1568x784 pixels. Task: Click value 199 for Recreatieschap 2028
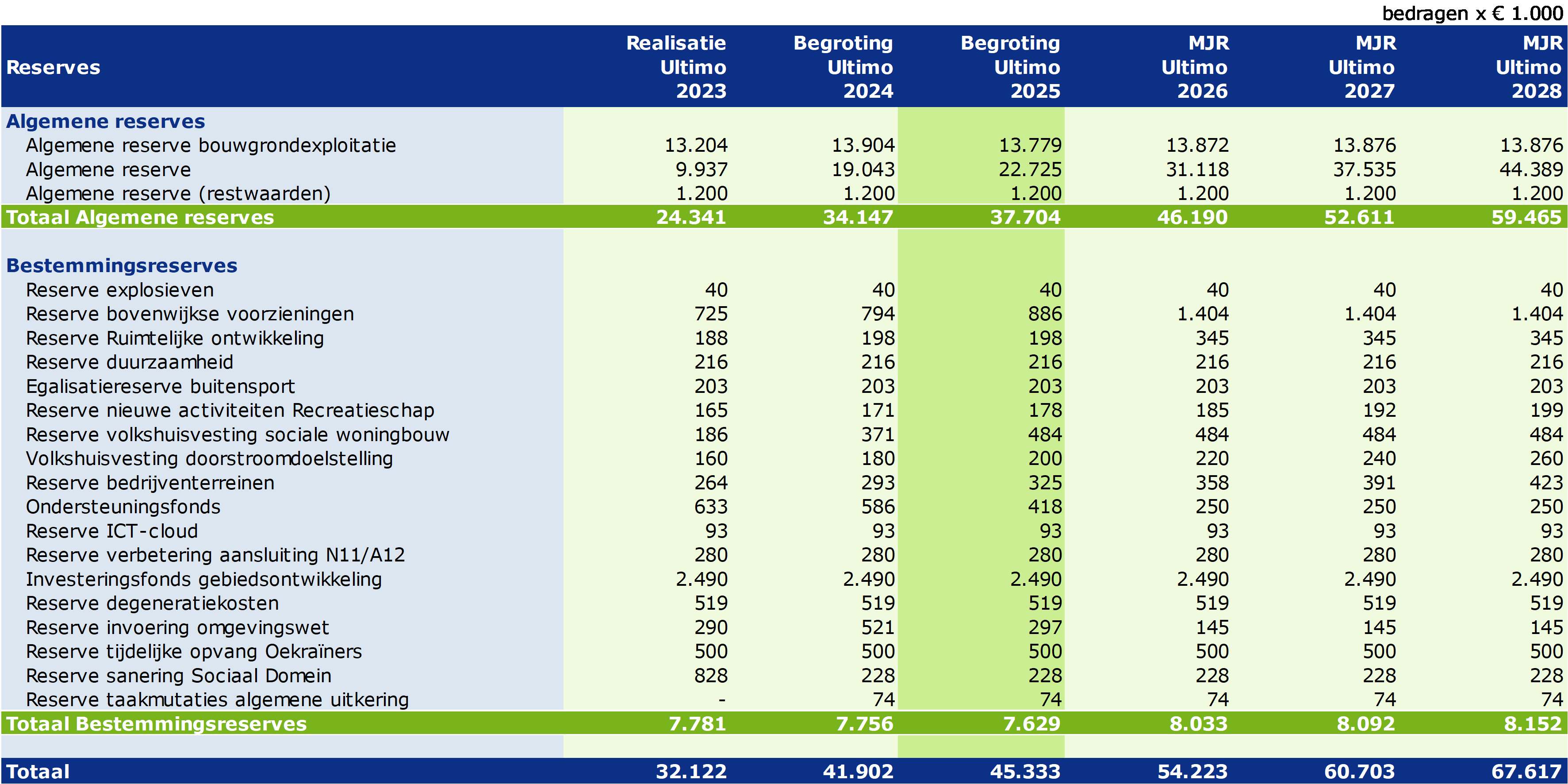1546,410
